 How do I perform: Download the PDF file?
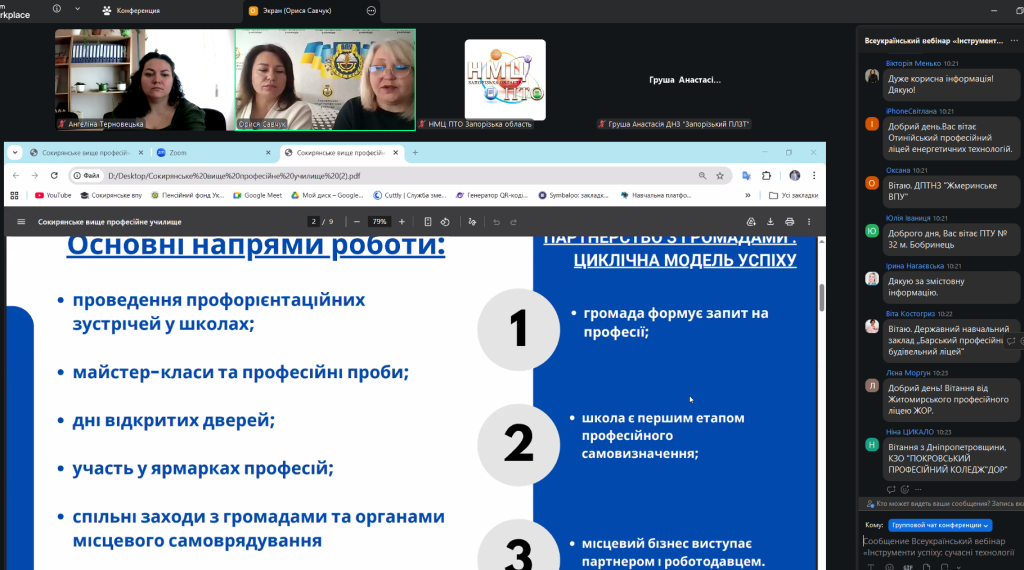(771, 221)
